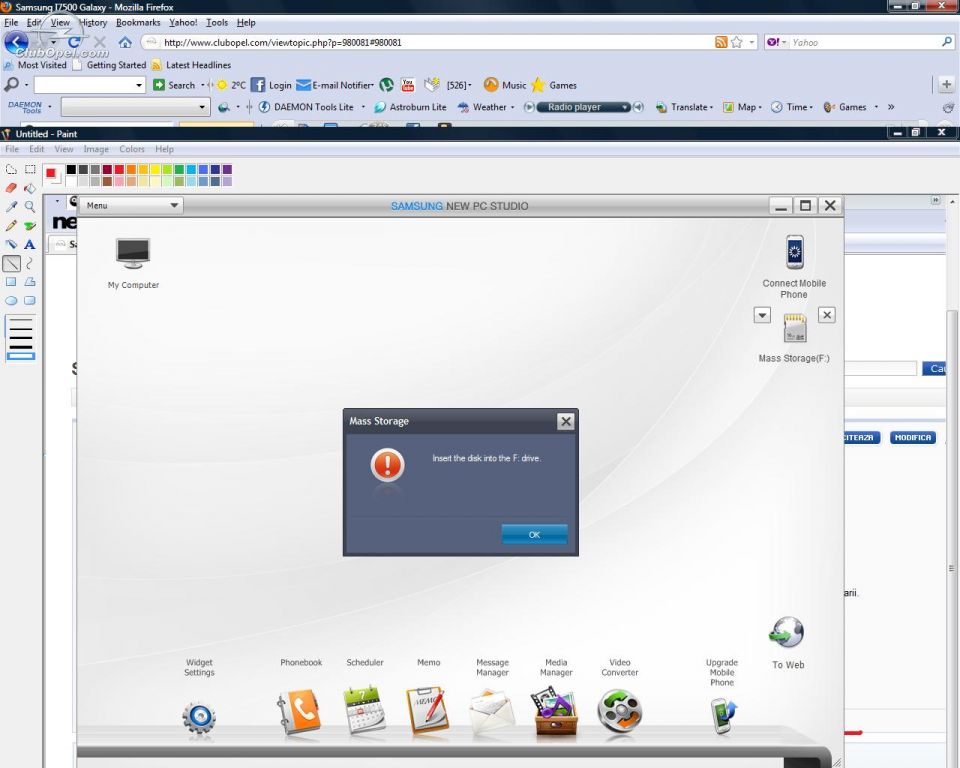Launch the Video Converter icon
Viewport: 960px width, 768px height.
620,711
